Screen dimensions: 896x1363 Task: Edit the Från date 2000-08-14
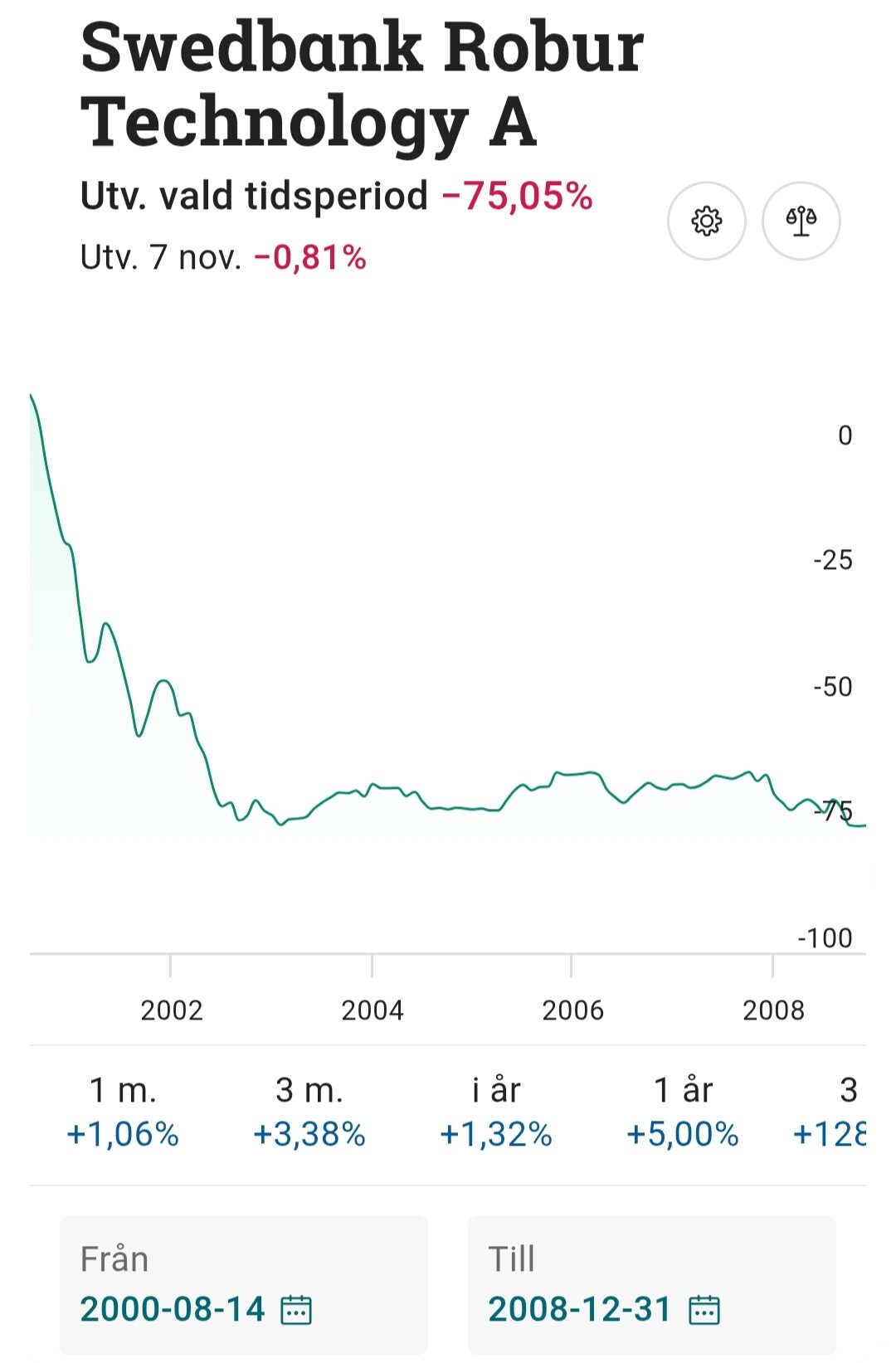[173, 1309]
